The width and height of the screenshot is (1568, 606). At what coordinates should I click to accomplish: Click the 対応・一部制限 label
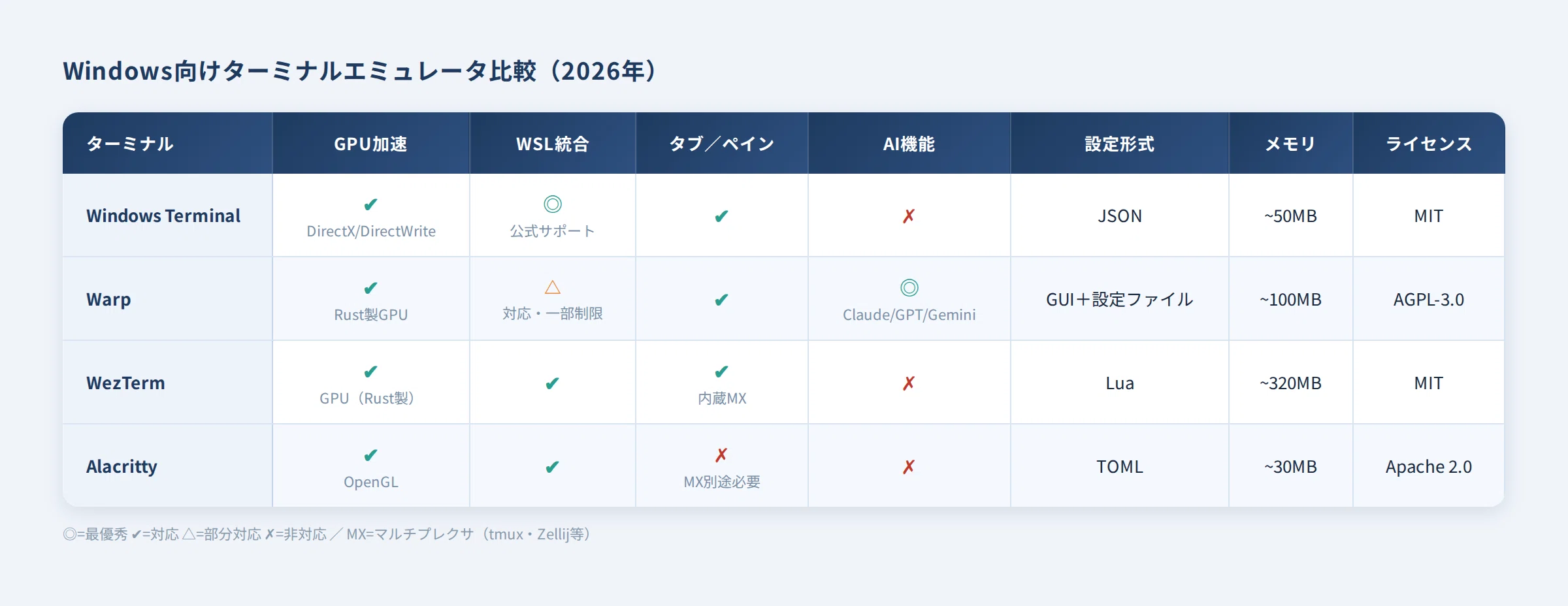pyautogui.click(x=553, y=314)
